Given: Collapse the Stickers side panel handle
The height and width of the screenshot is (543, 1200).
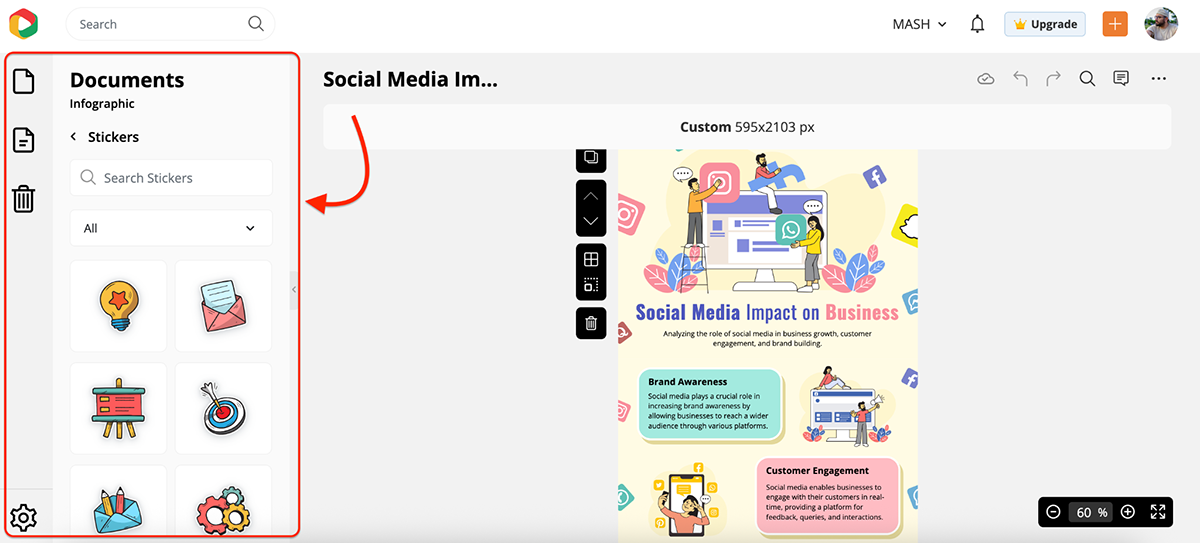Looking at the screenshot, I should pos(294,289).
